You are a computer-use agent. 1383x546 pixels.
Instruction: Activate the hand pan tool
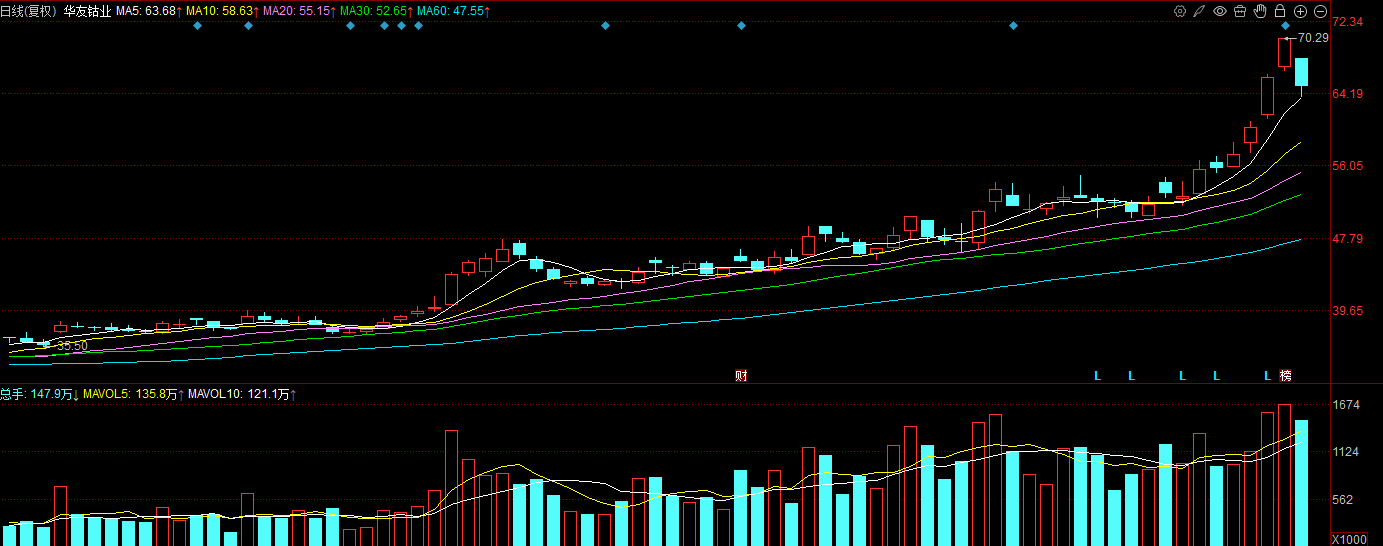click(1260, 11)
